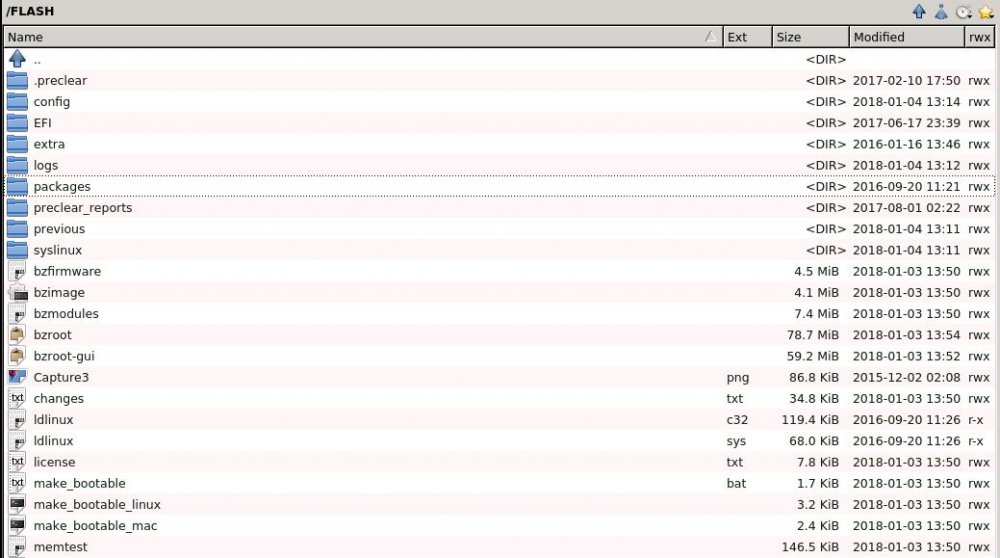
Task: Select the .preclear folder icon
Action: (17, 80)
